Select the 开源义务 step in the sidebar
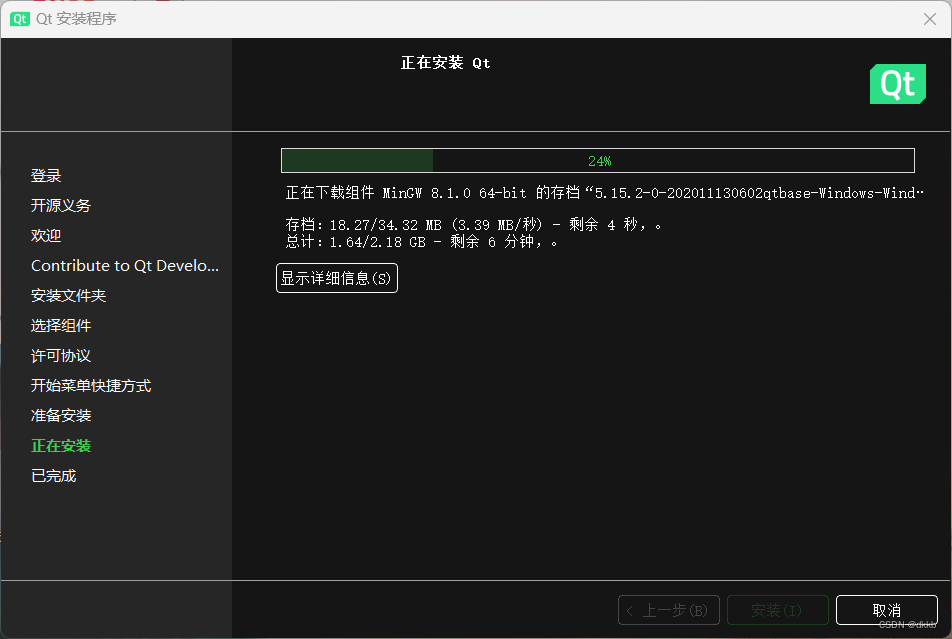Viewport: 952px width, 639px height. coord(61,205)
